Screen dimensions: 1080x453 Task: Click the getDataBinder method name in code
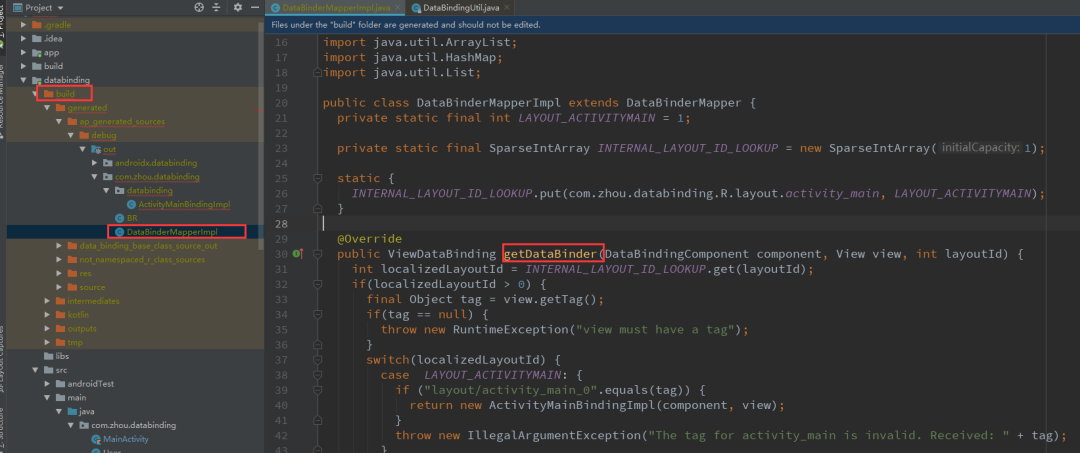pyautogui.click(x=550, y=254)
